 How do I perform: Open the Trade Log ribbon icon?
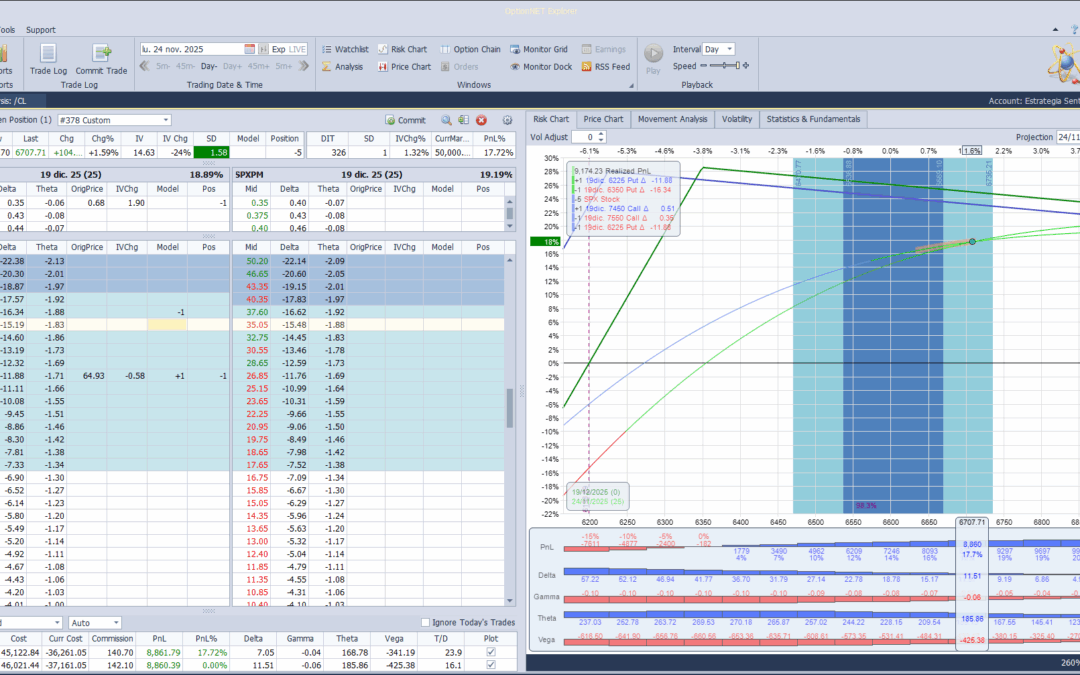[48, 59]
